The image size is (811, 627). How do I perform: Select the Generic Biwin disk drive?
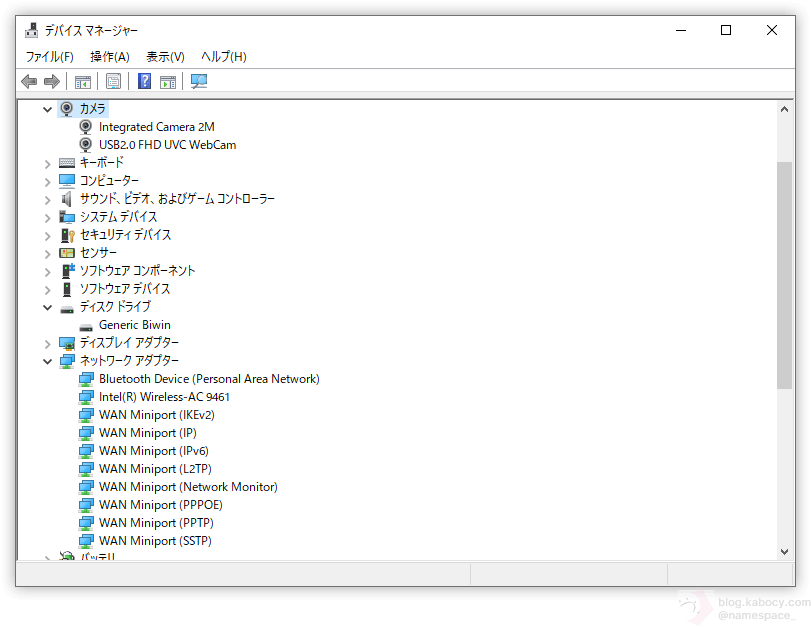[134, 325]
